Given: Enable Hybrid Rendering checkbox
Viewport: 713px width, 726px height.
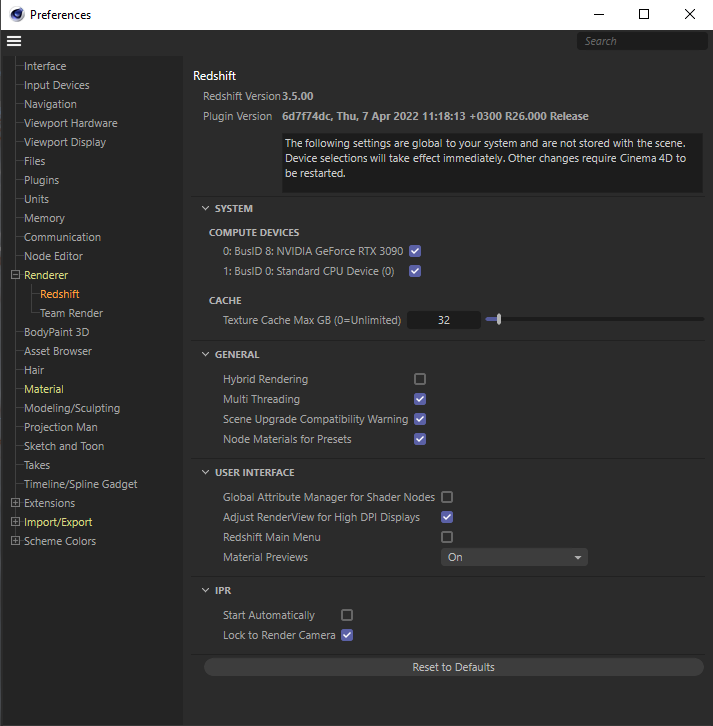Looking at the screenshot, I should 420,379.
